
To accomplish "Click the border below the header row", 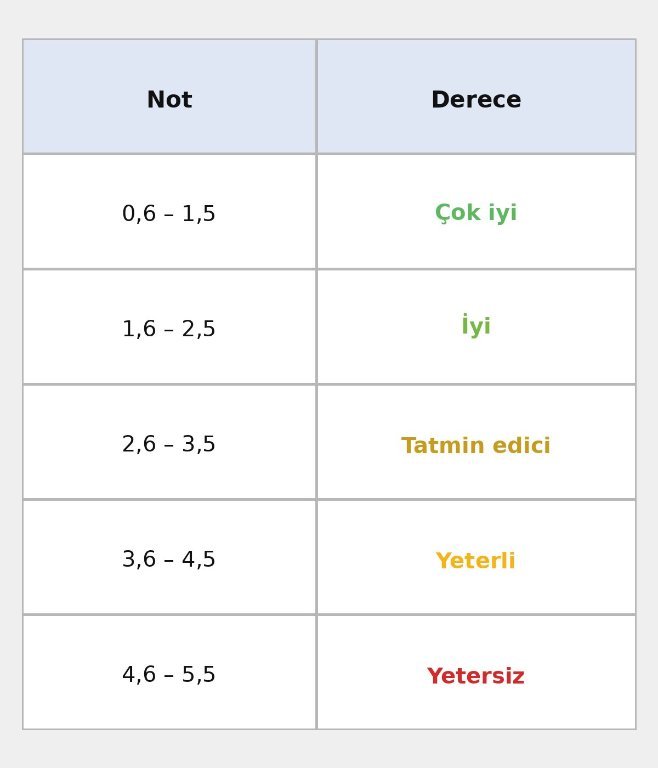I will [329, 154].
